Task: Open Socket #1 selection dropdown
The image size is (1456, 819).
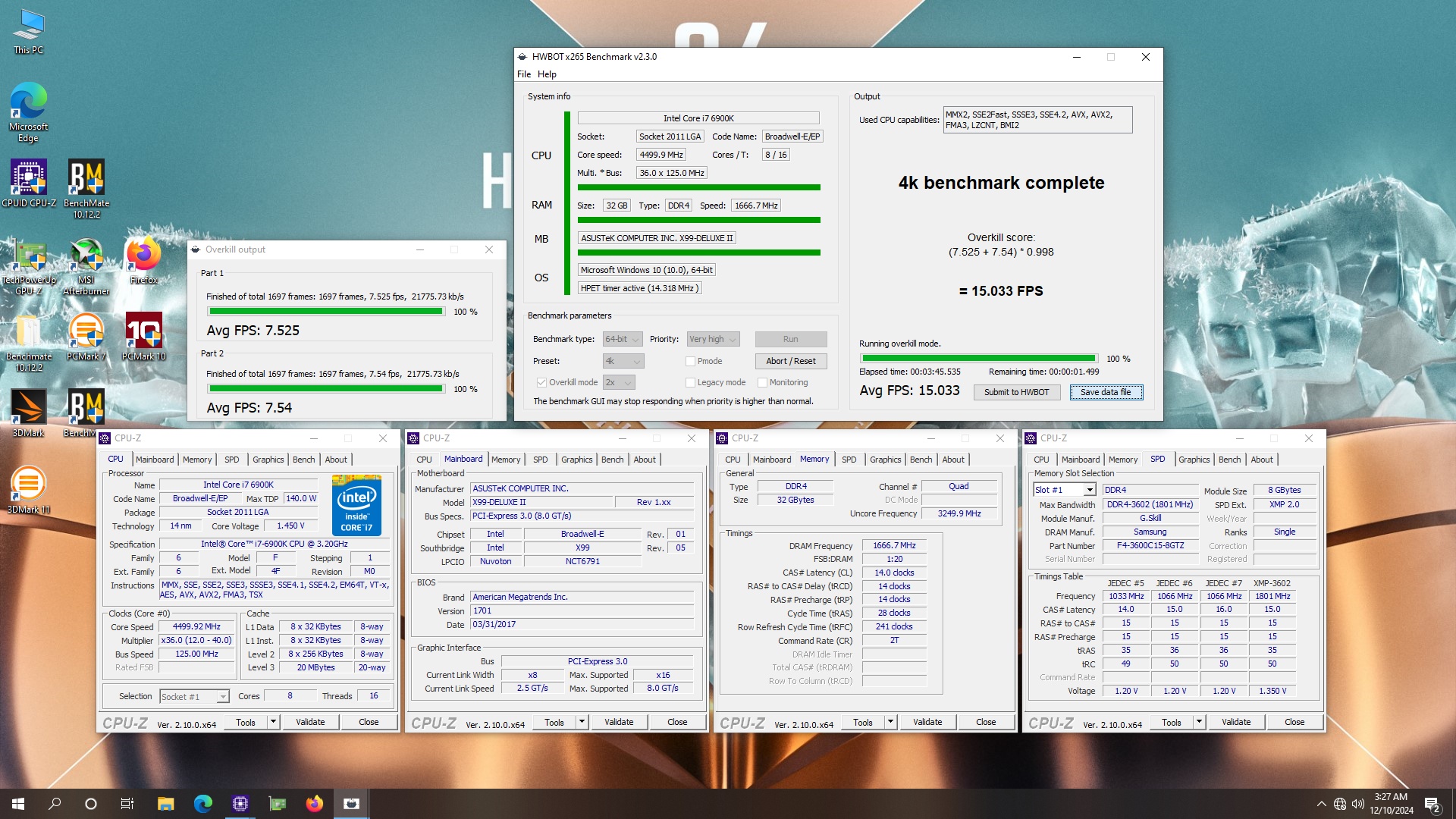Action: point(194,696)
